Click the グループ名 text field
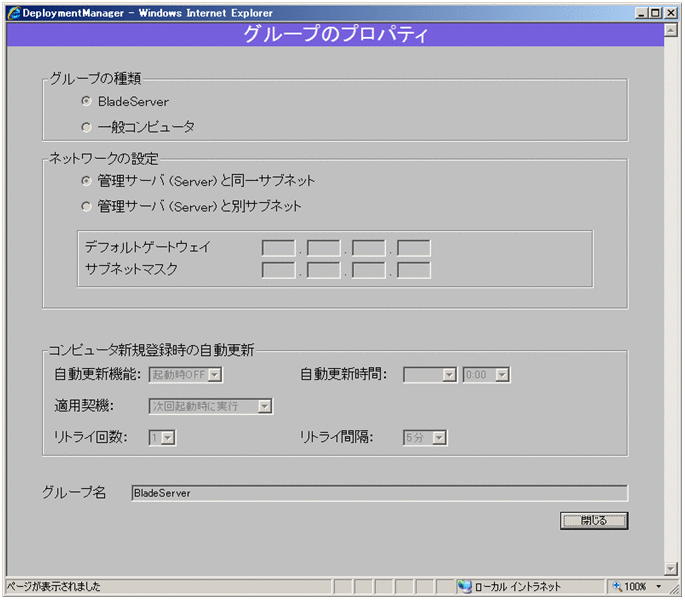685x600 pixels. pos(380,493)
